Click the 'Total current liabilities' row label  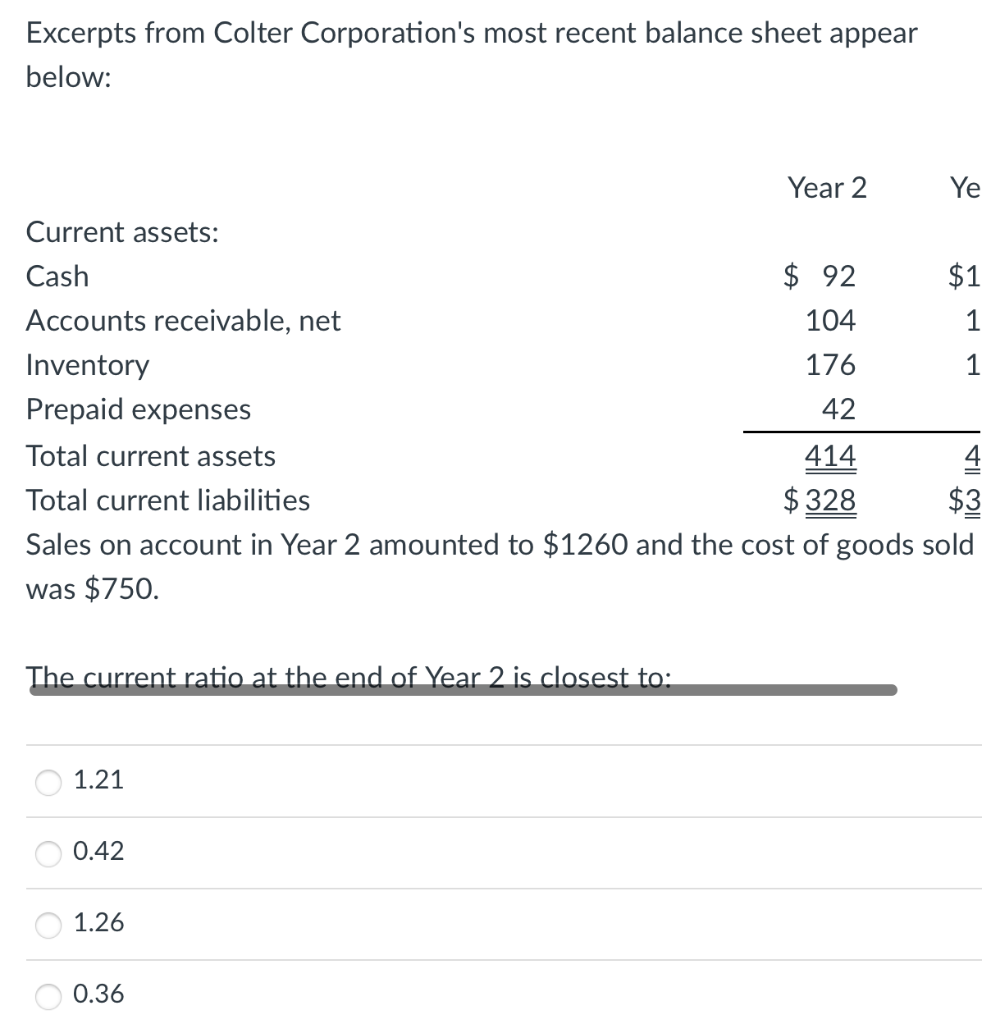[x=168, y=500]
